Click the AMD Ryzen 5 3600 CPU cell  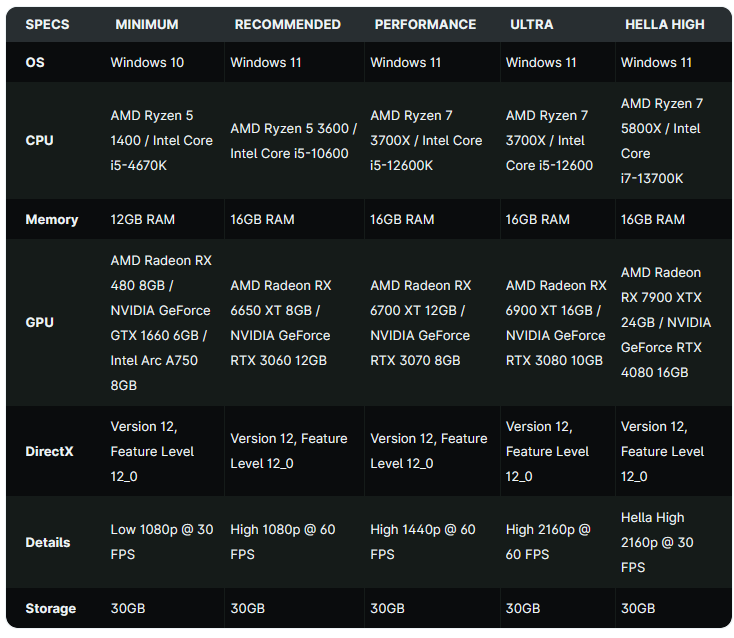[294, 141]
